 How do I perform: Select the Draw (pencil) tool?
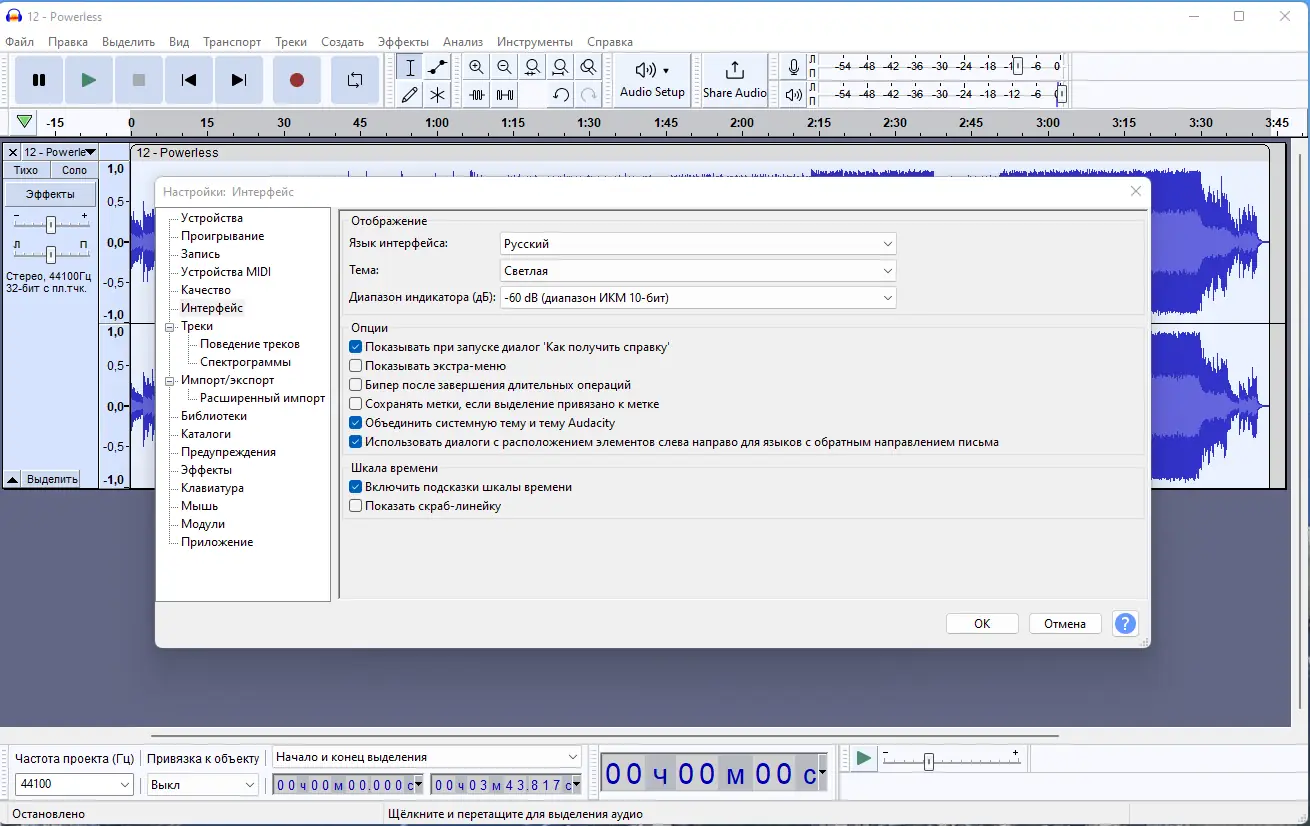click(409, 95)
